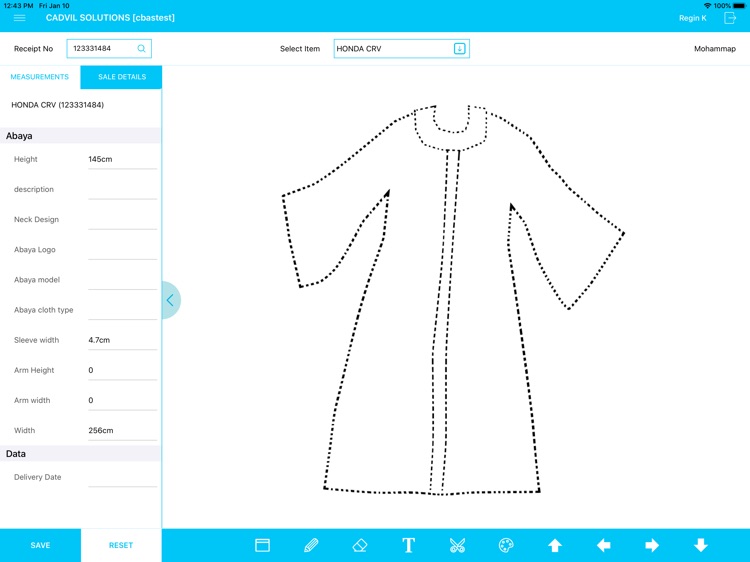This screenshot has height=562, width=750.
Task: Click the Arm width value field
Action: (122, 400)
